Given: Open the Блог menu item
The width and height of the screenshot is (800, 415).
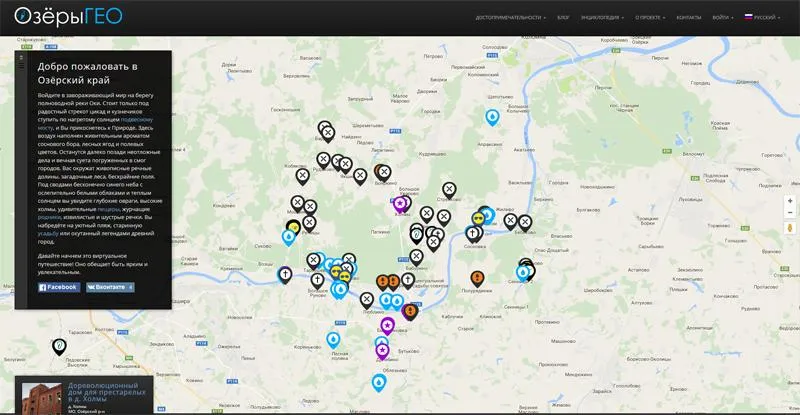Looking at the screenshot, I should pyautogui.click(x=563, y=17).
